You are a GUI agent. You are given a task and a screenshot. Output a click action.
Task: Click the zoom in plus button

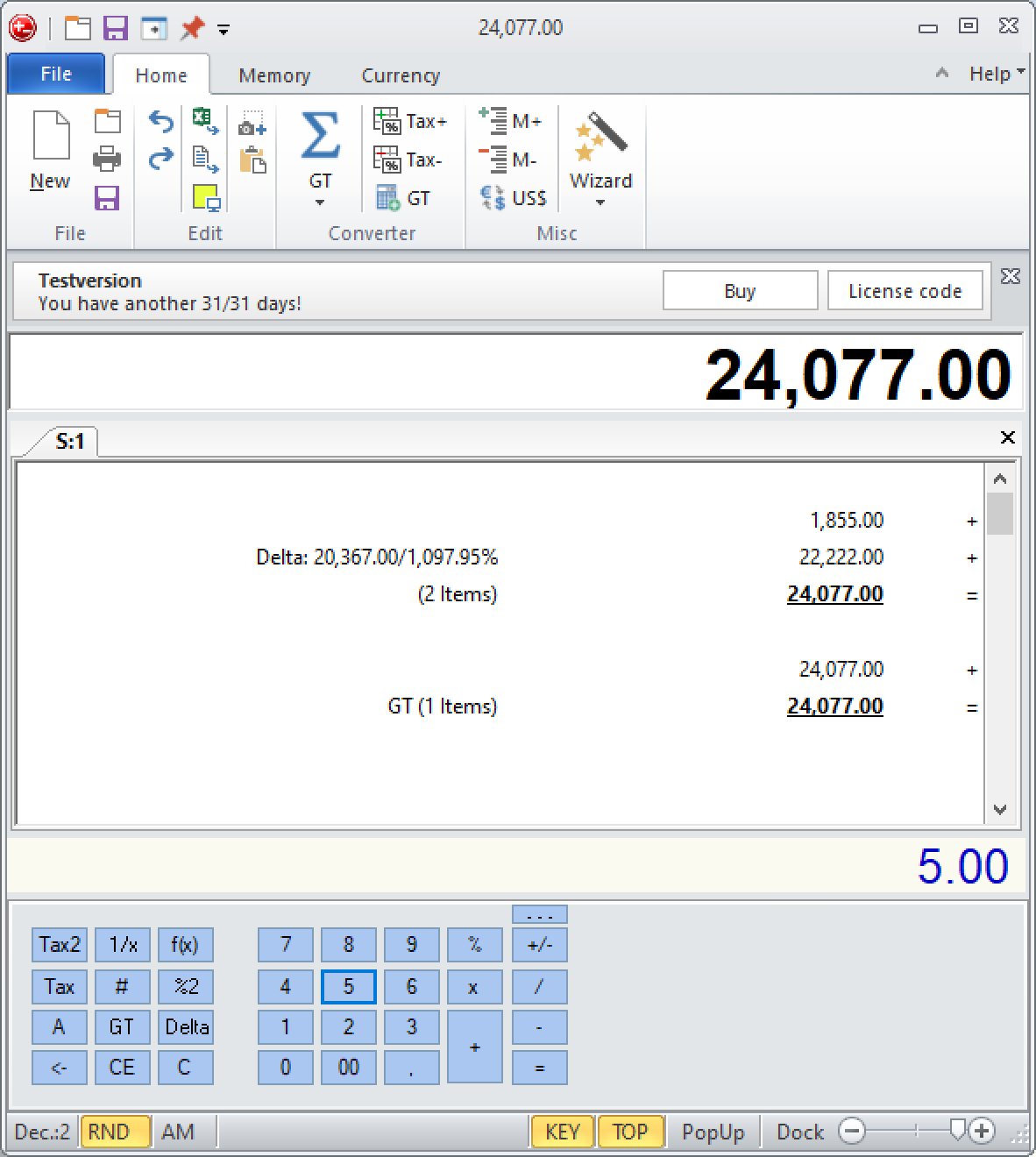(983, 1132)
